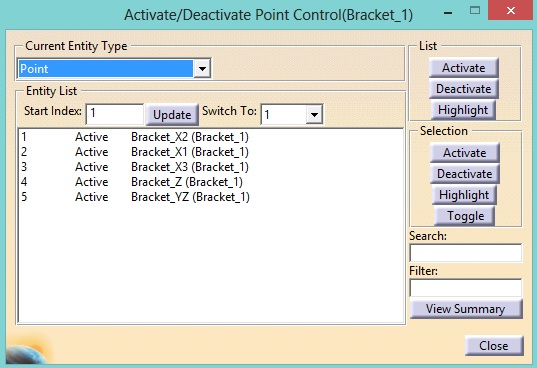This screenshot has height=368, width=537.
Task: Maximize the dialog window
Action: [x=475, y=10]
